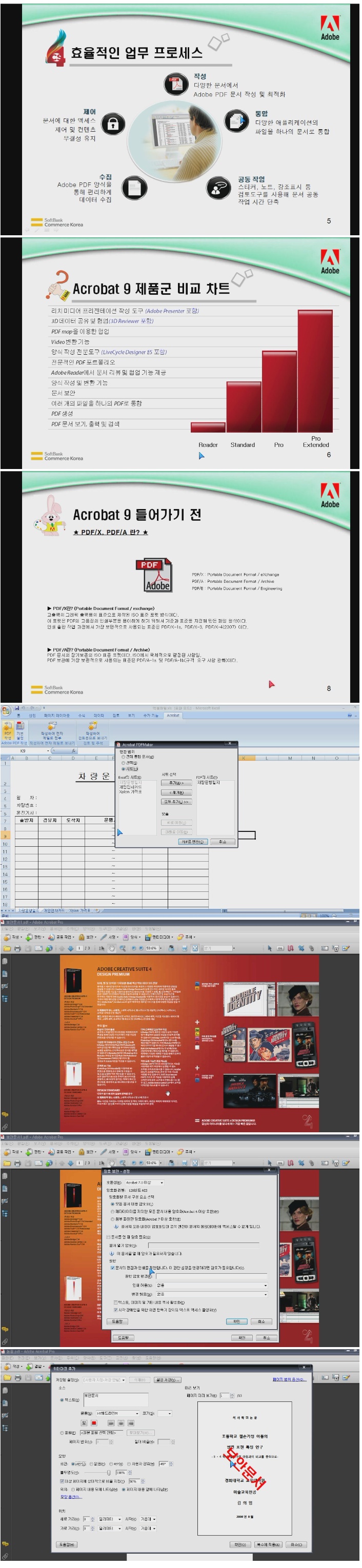The height and width of the screenshot is (1568, 362).
Task: Open 페이지 범위 옵션 link in watermark dialog
Action: pyautogui.click(x=290, y=1379)
